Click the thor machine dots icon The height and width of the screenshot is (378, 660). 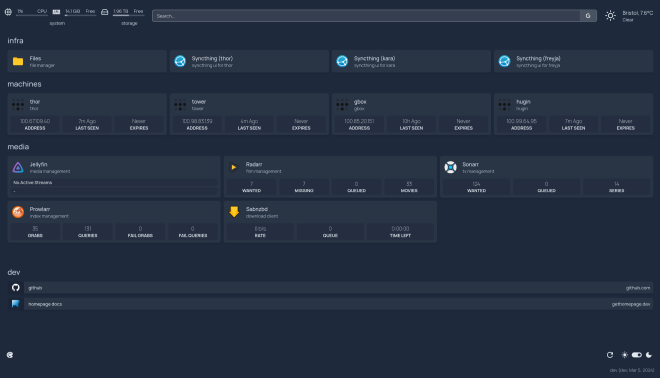click(18, 105)
